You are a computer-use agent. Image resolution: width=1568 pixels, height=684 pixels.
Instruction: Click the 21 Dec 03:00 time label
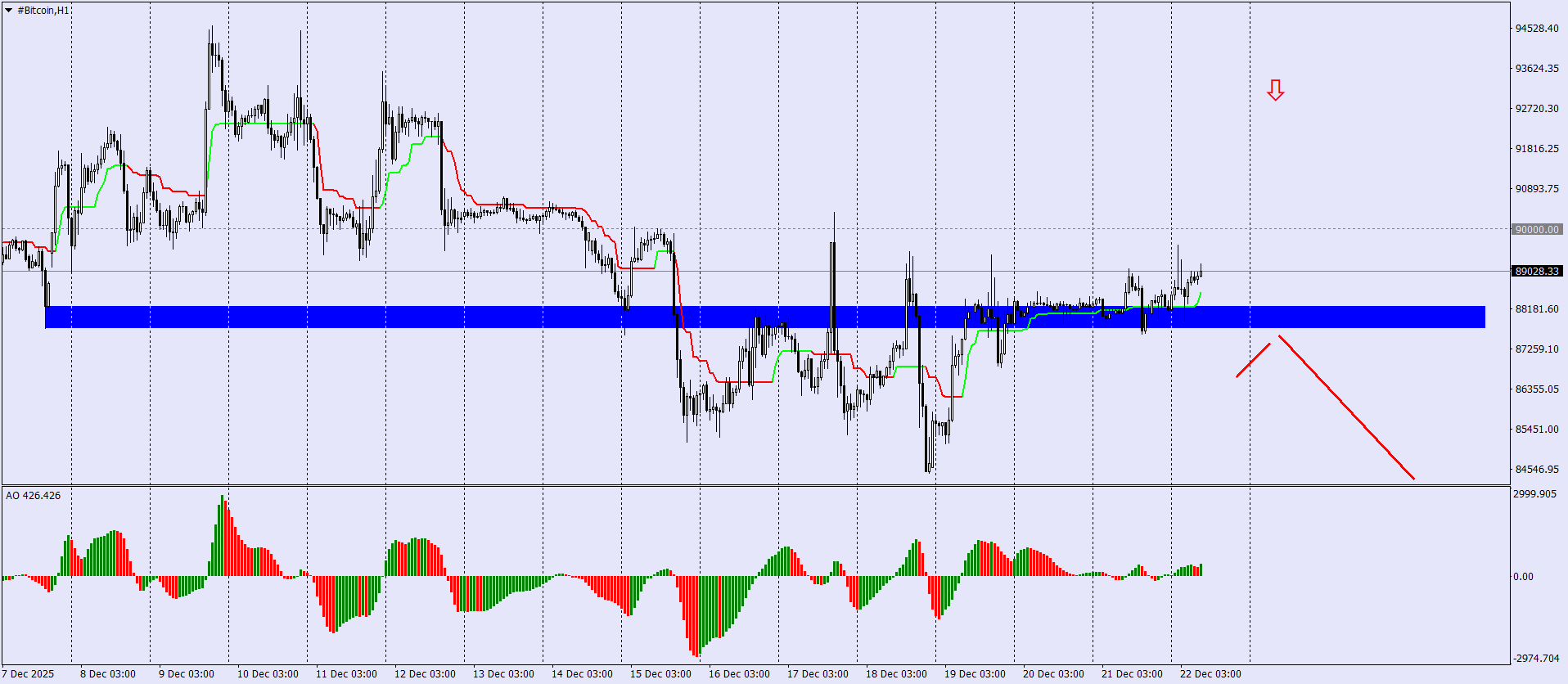pyautogui.click(x=1132, y=674)
